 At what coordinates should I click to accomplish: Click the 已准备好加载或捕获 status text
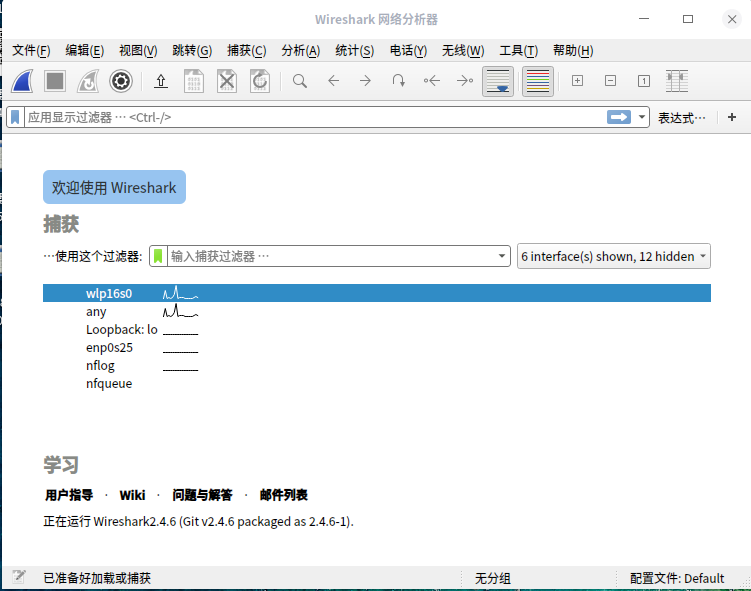pyautogui.click(x=97, y=578)
